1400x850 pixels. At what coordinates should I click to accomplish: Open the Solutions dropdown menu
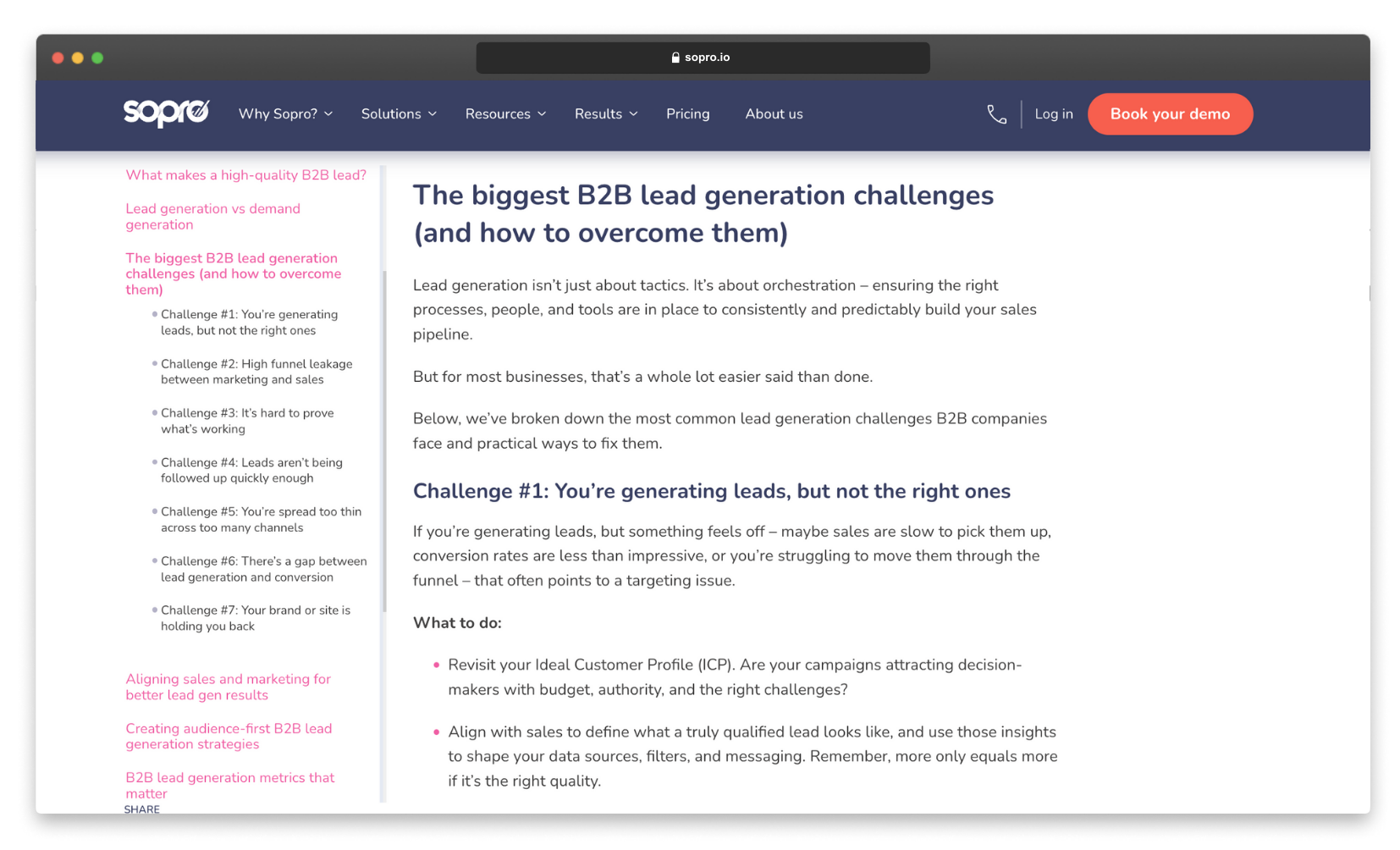click(397, 113)
